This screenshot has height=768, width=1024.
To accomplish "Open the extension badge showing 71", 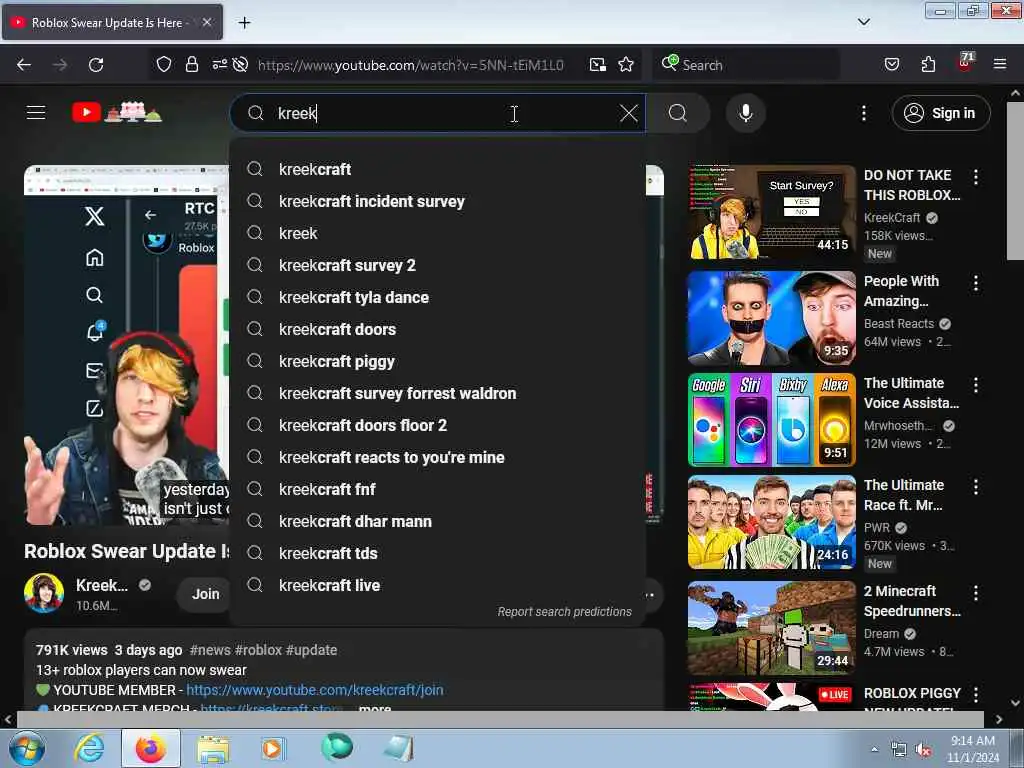I will click(965, 63).
